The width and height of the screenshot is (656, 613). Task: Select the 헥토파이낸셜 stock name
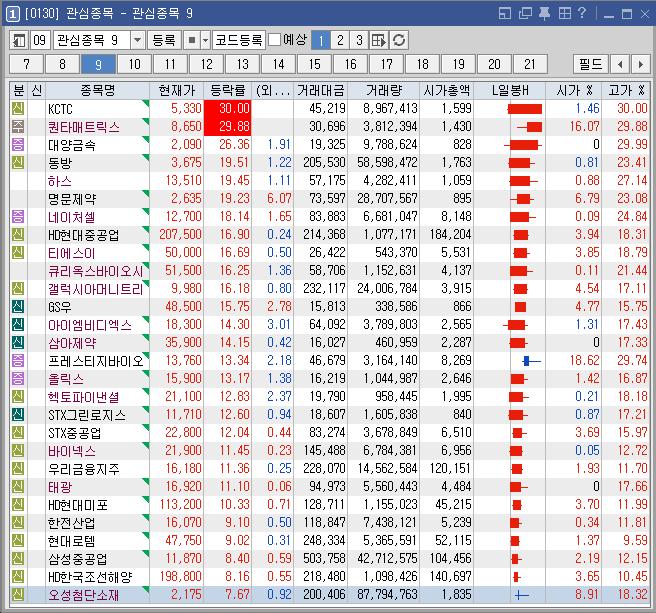point(84,397)
